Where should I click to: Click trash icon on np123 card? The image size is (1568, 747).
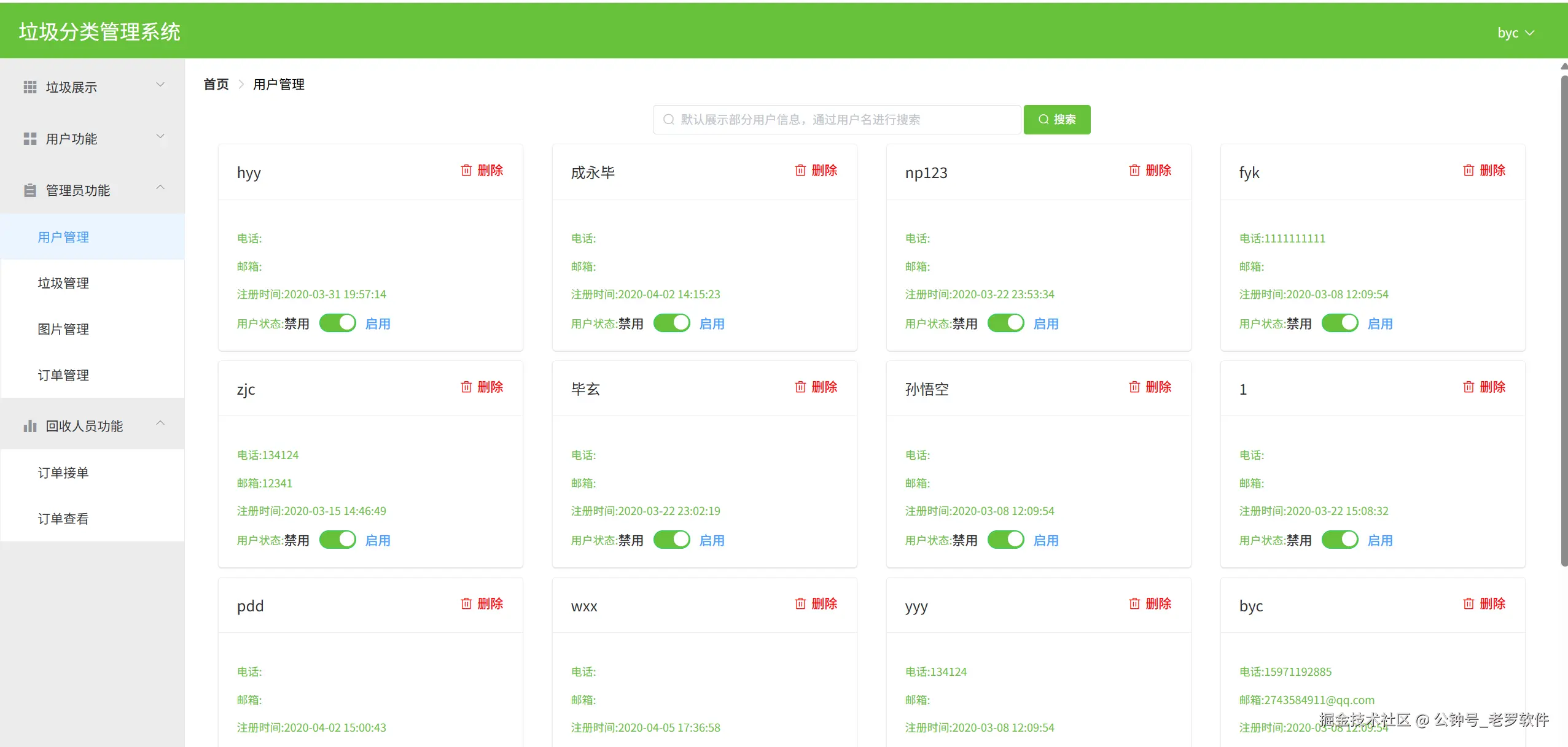pyautogui.click(x=1134, y=171)
